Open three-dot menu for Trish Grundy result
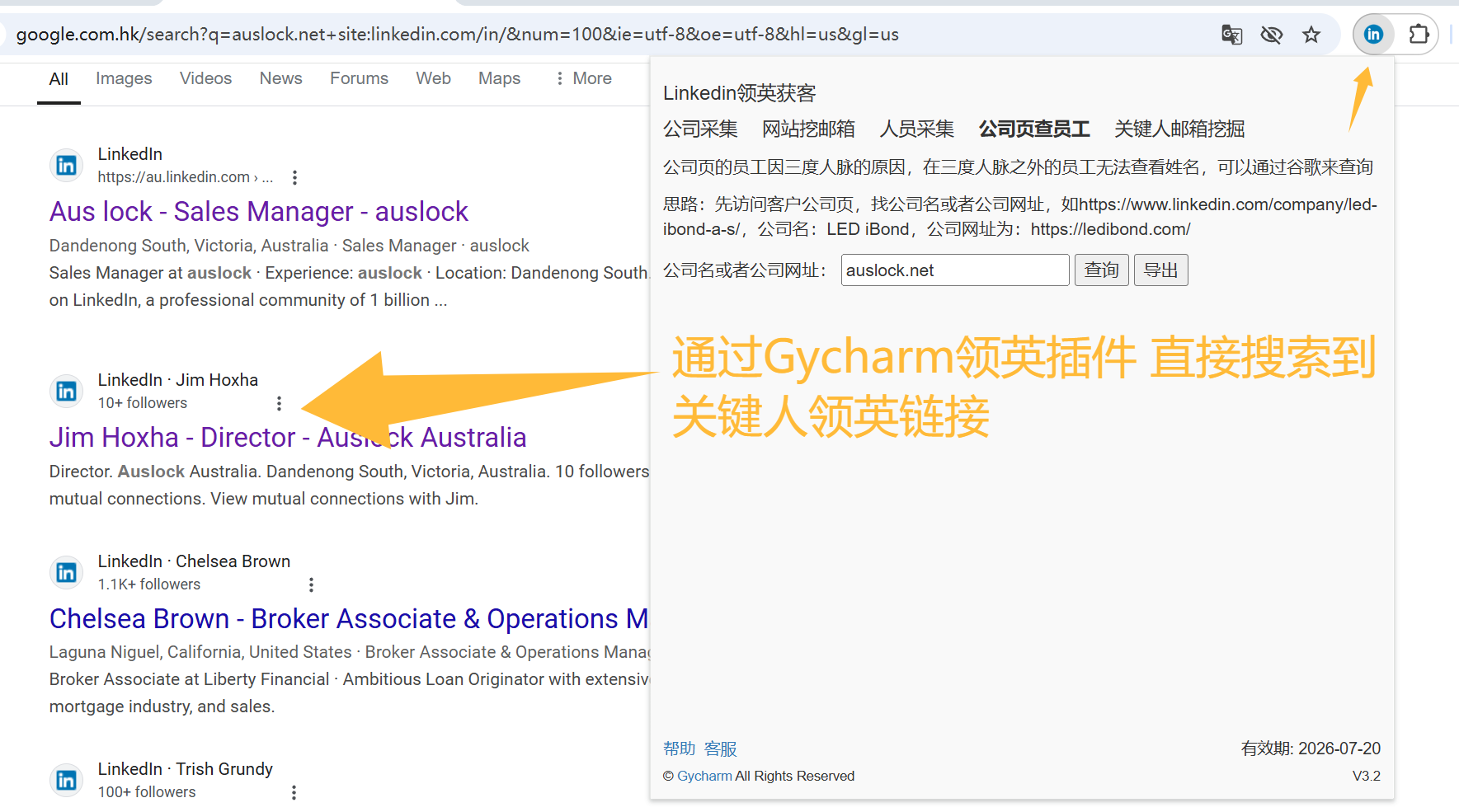 (294, 792)
